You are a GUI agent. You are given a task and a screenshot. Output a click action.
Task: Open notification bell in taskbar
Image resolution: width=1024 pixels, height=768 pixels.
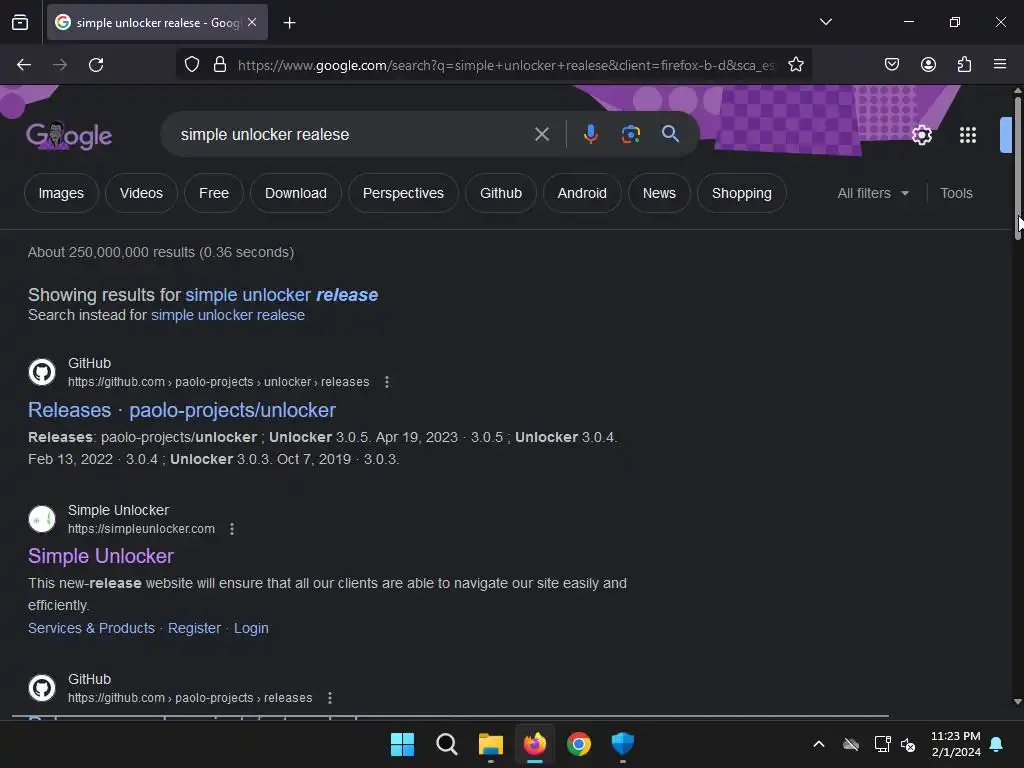click(x=997, y=744)
